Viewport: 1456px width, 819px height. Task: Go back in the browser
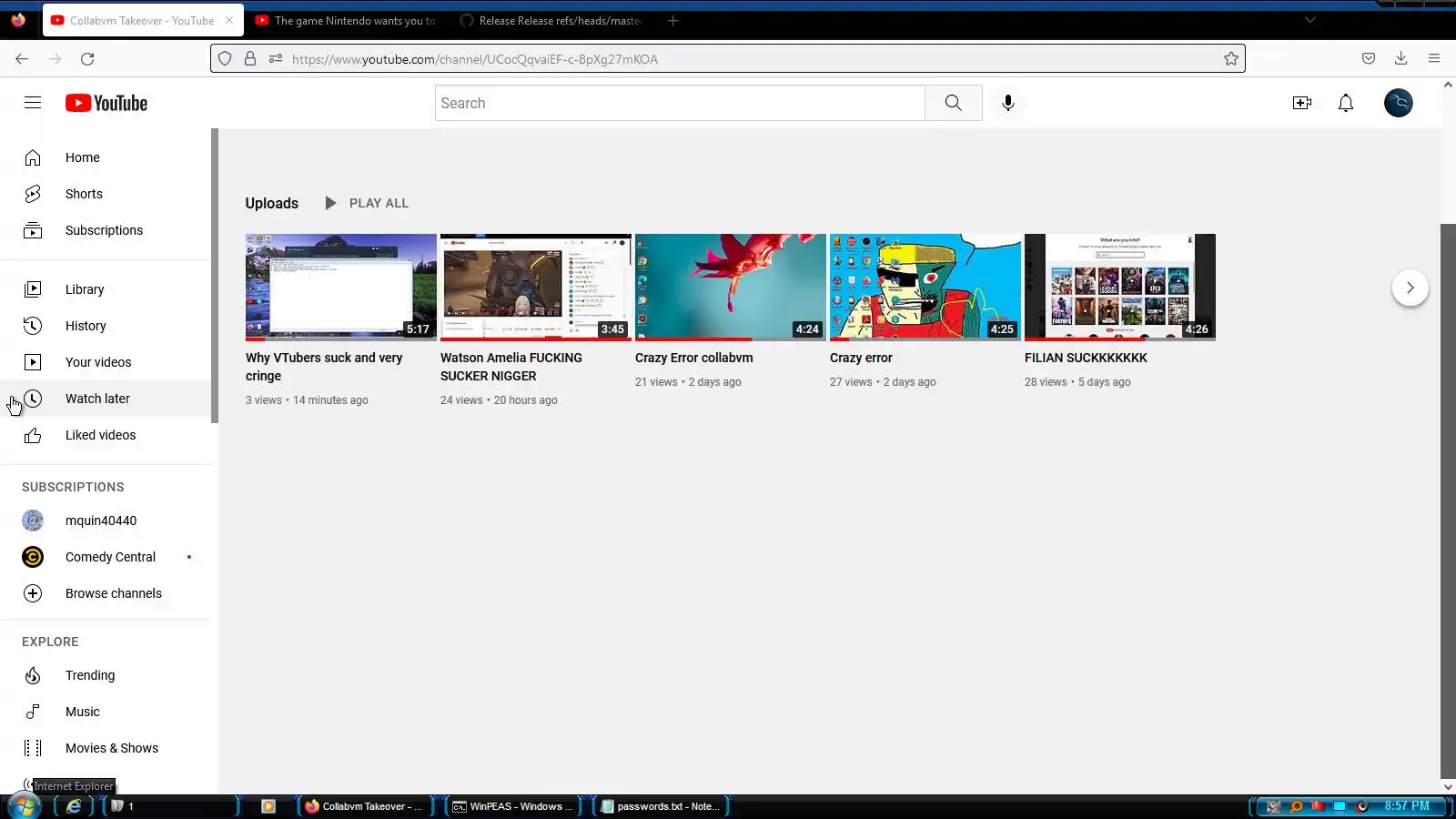click(x=22, y=59)
